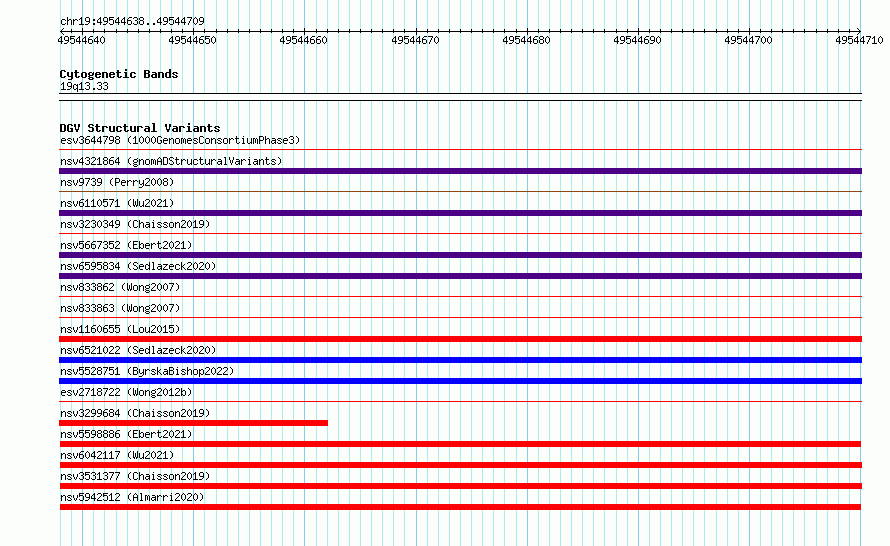Screen dimensions: 890x546
Task: Click the blue bar under nsv6521022
Action: [x=460, y=360]
